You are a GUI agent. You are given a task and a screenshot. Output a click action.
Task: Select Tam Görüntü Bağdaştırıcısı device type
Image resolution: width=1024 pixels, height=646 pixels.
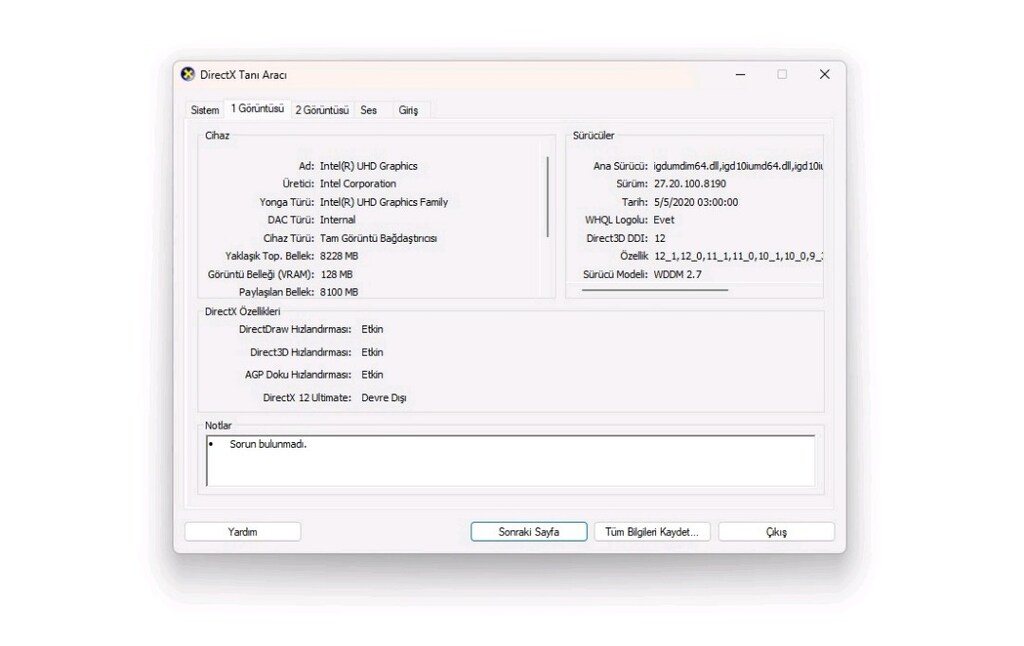378,238
